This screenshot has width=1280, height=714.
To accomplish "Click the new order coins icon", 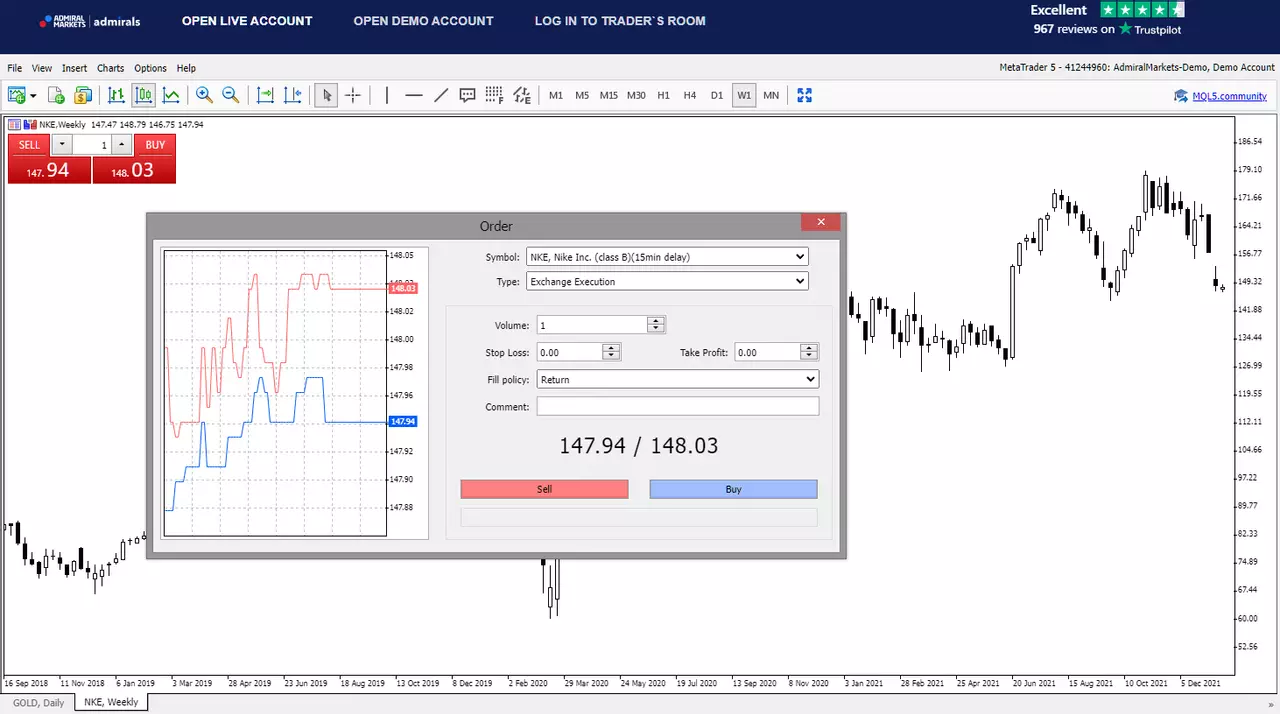I will [x=83, y=95].
